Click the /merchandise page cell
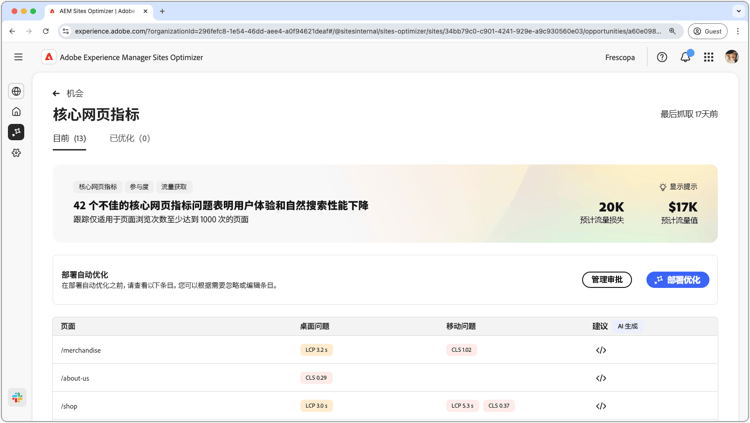This screenshot has width=750, height=423. click(81, 350)
